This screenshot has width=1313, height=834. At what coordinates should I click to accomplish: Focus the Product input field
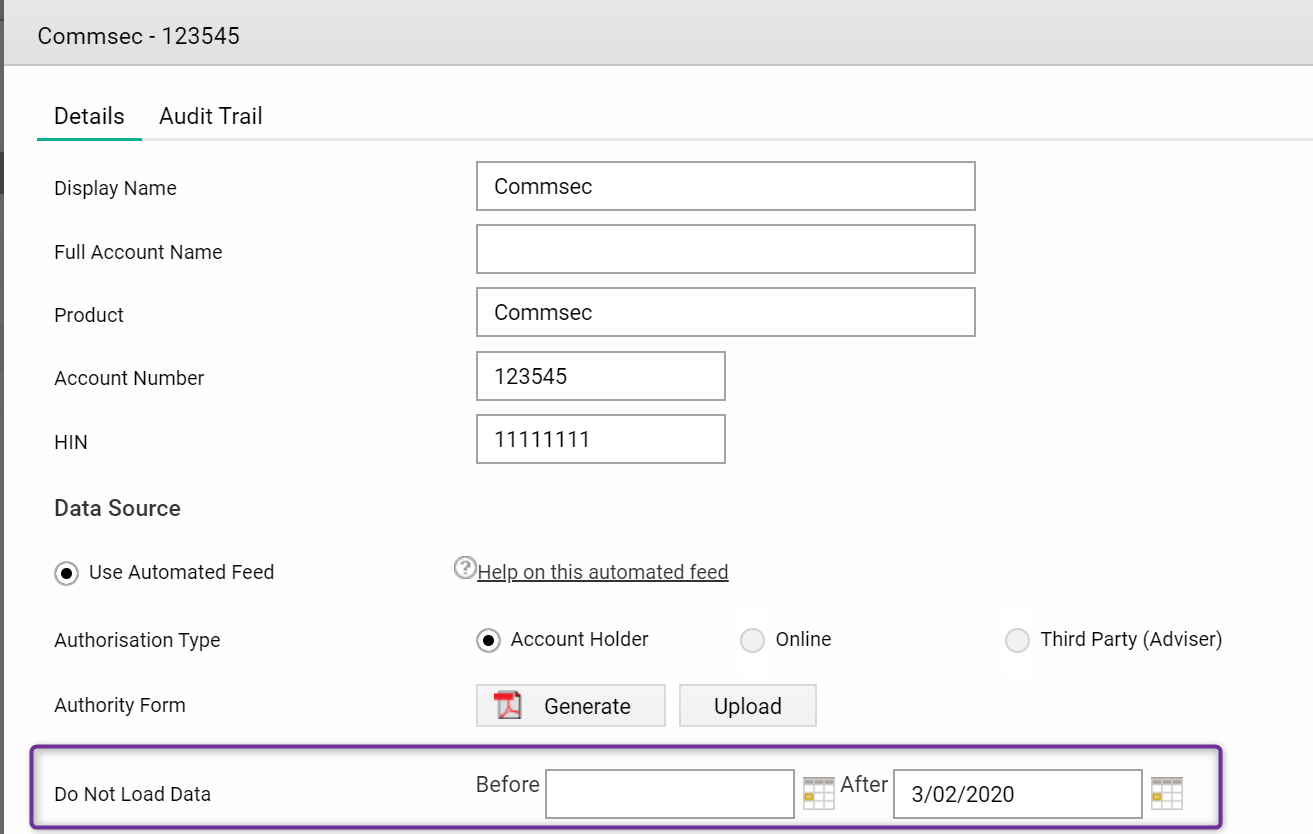[x=726, y=312]
